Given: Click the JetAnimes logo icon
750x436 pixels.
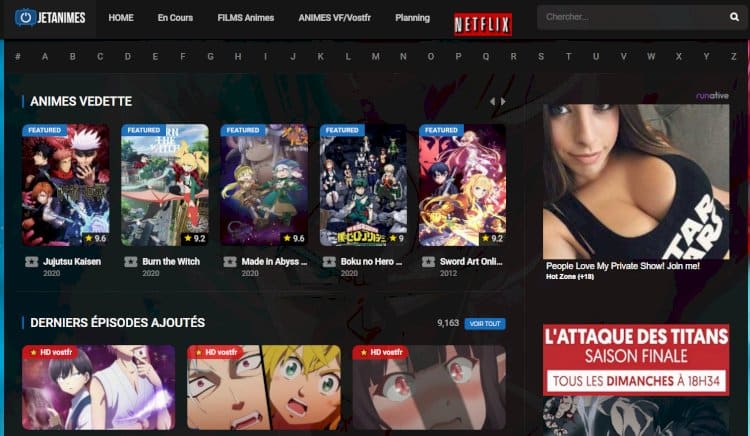Looking at the screenshot, I should (x=26, y=18).
